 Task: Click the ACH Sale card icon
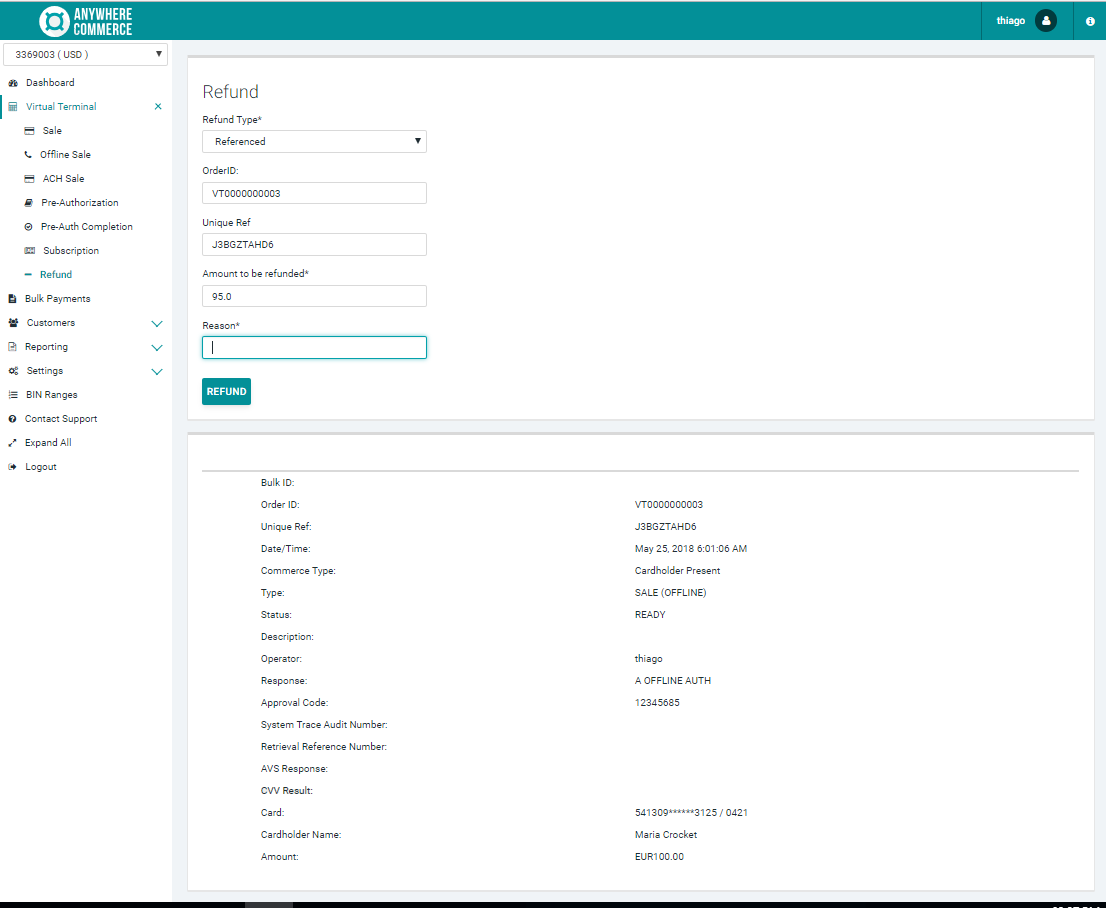tap(29, 178)
